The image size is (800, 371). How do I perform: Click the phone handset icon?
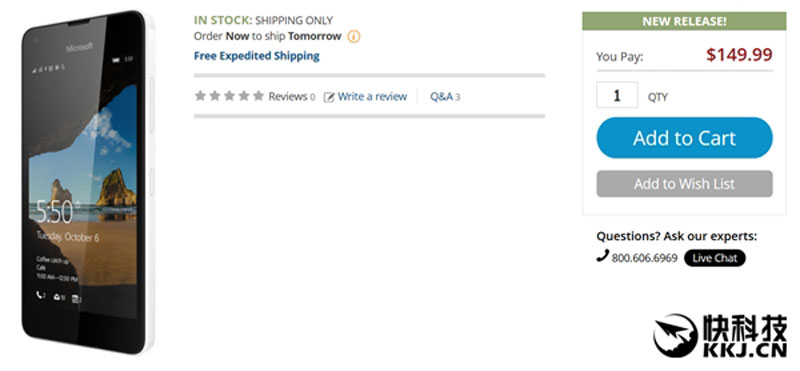click(x=603, y=256)
